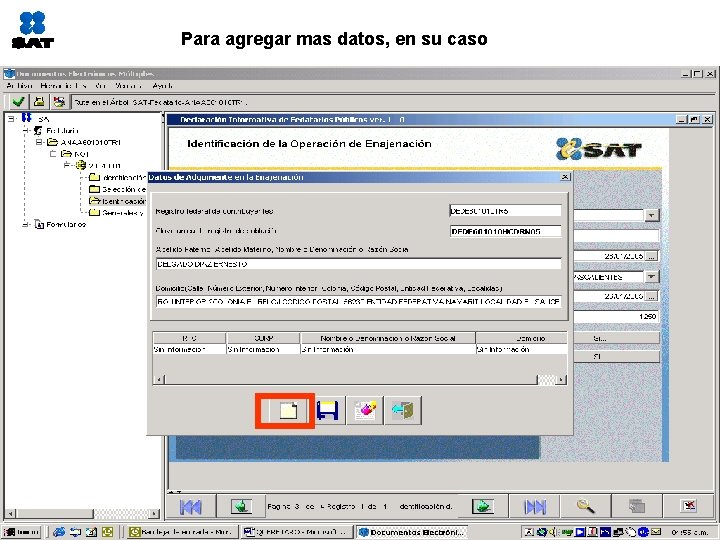720x540 pixels.
Task: Click the SAT root icon in tree
Action: [x=27, y=118]
